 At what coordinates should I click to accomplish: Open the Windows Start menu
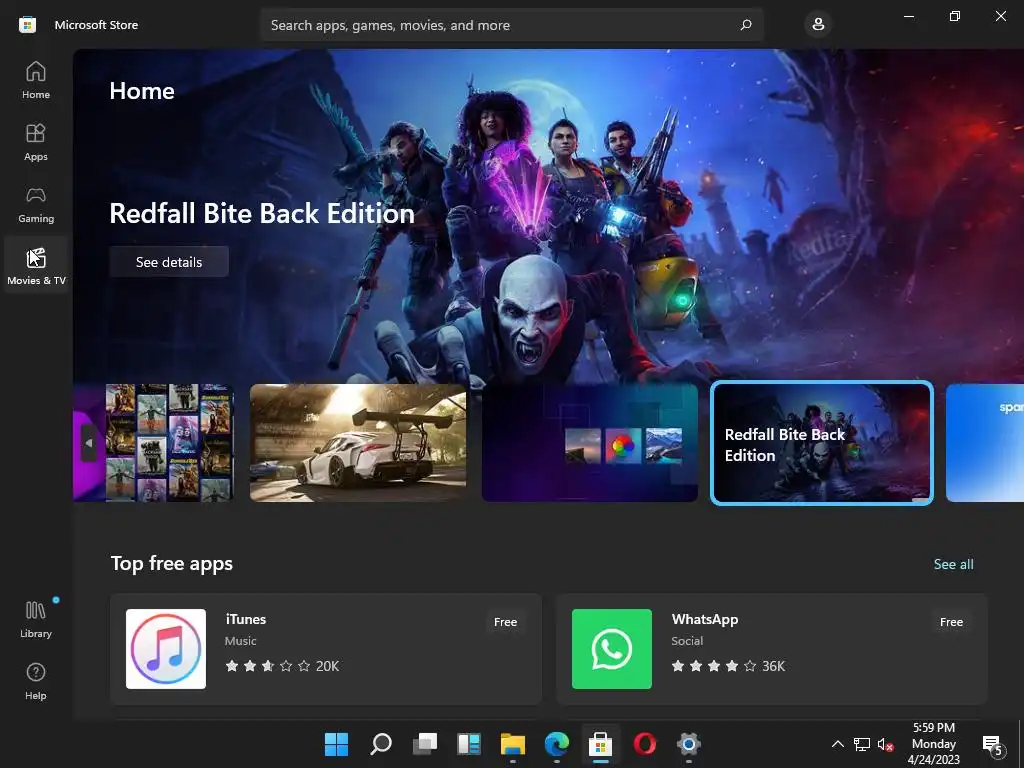337,744
